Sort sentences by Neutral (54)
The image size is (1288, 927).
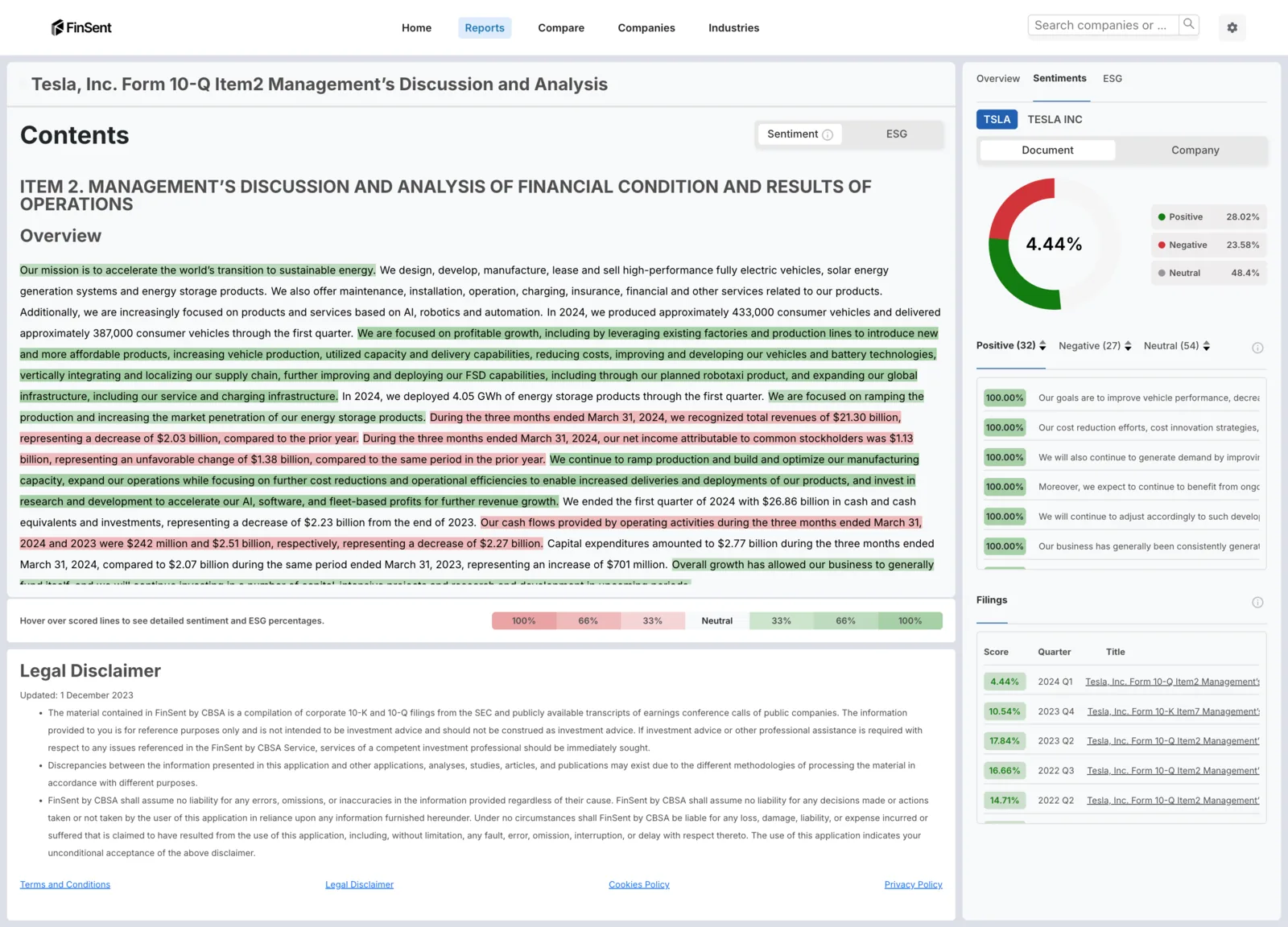[1177, 346]
